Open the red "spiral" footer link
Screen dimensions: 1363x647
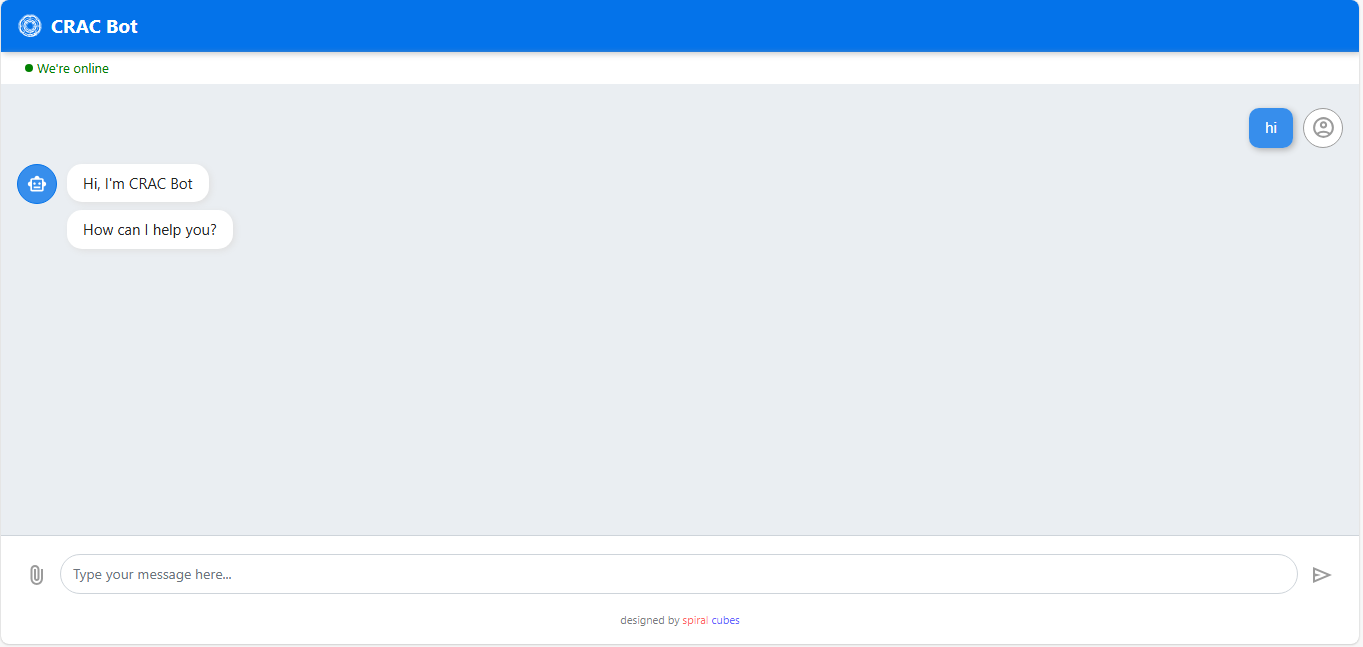point(695,620)
